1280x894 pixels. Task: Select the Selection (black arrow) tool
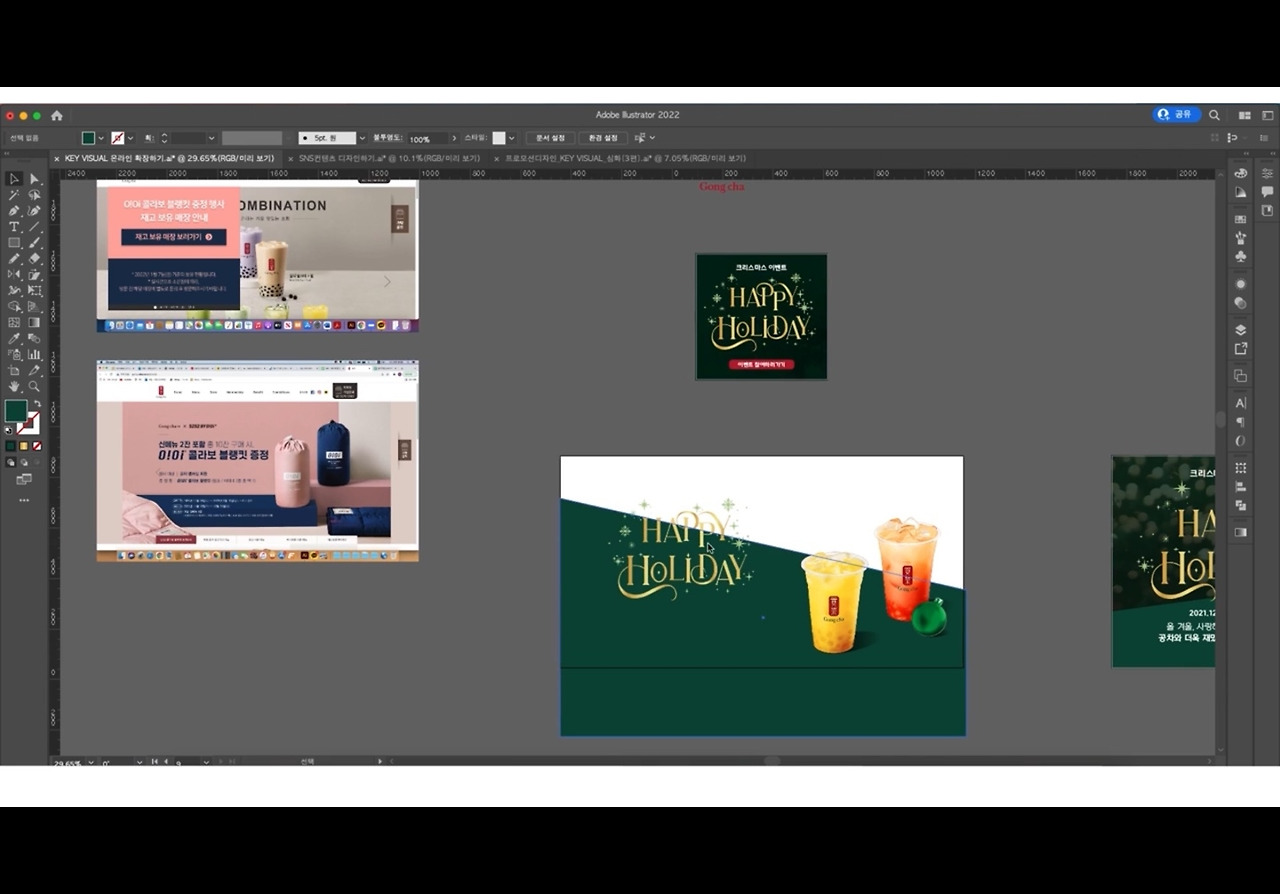(x=14, y=179)
